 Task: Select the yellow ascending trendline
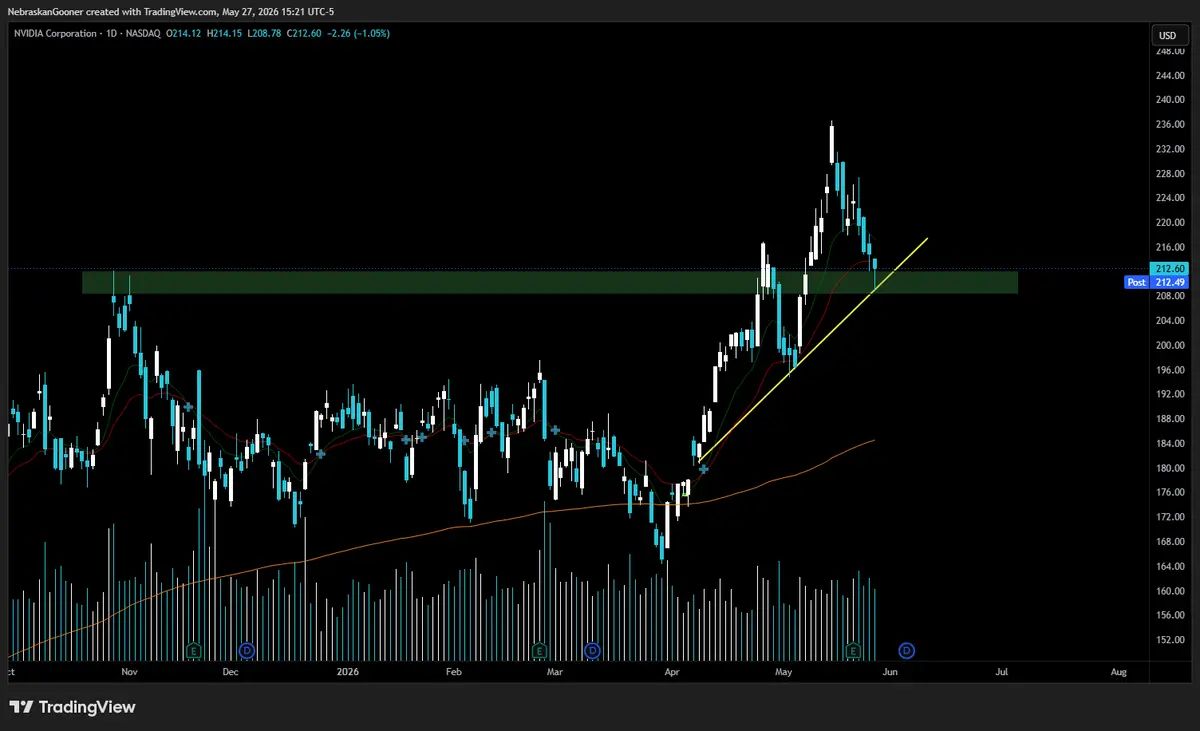813,349
